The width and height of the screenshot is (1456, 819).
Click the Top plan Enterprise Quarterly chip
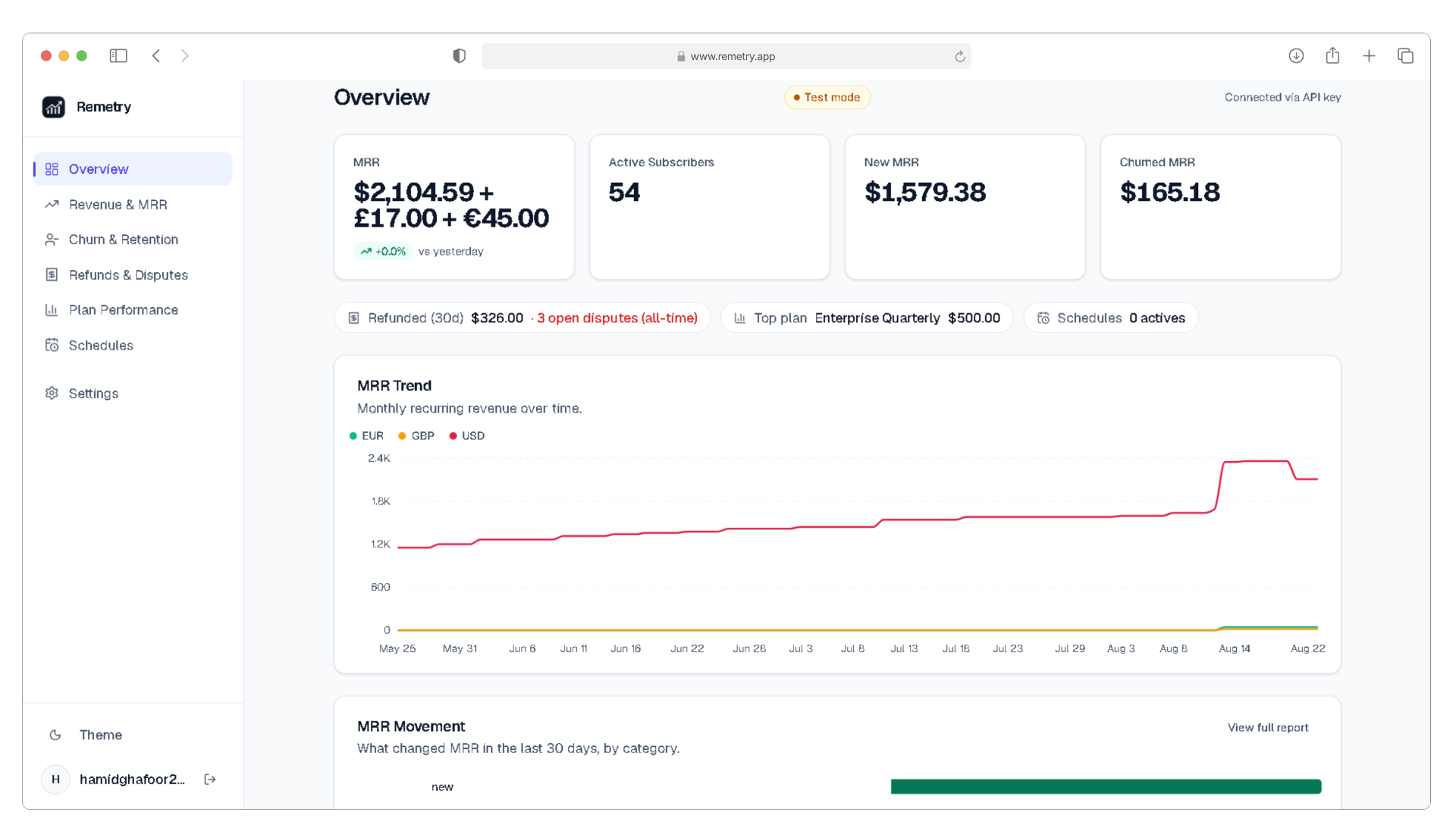[867, 318]
